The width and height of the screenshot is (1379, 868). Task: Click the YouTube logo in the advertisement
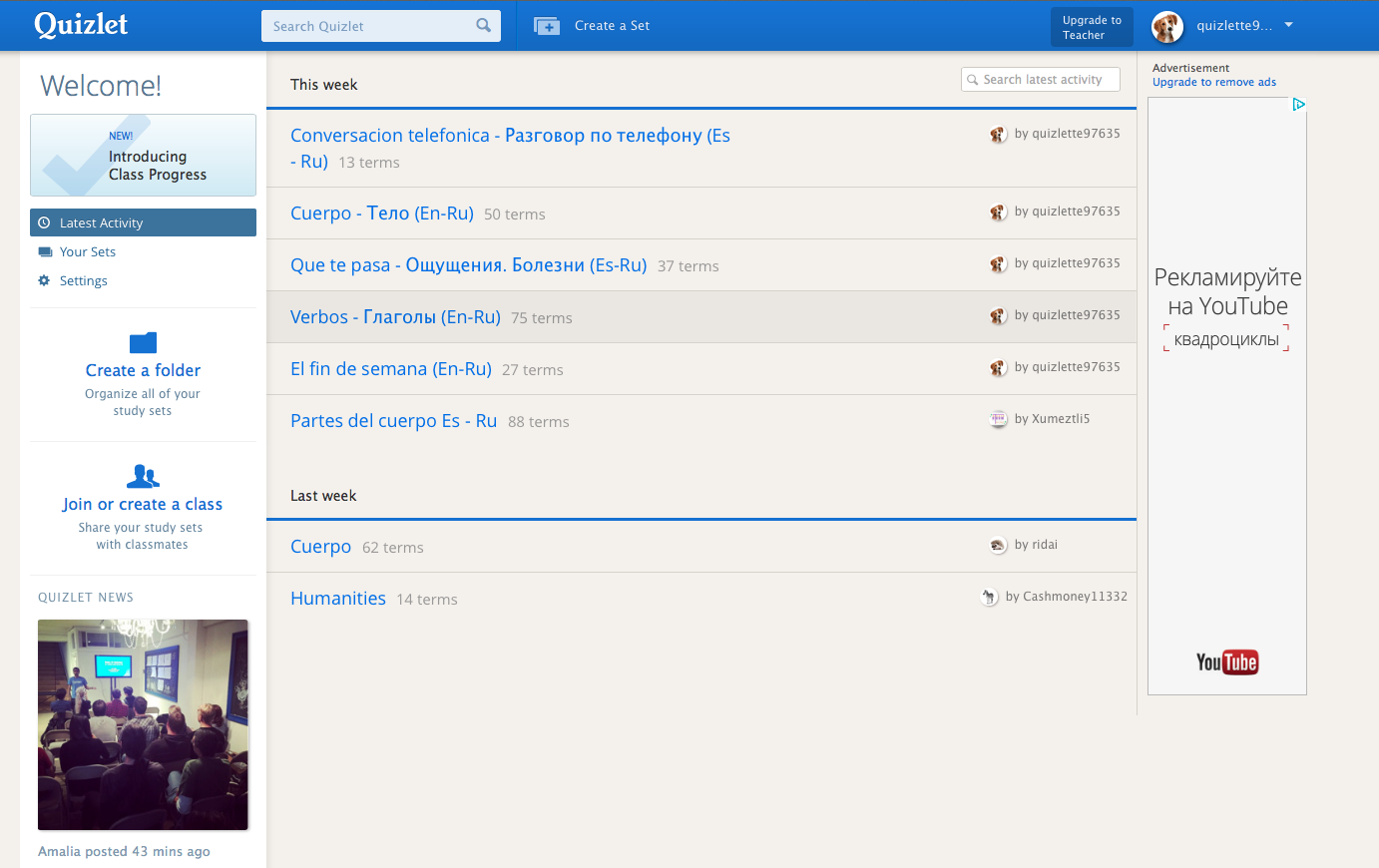coord(1226,661)
